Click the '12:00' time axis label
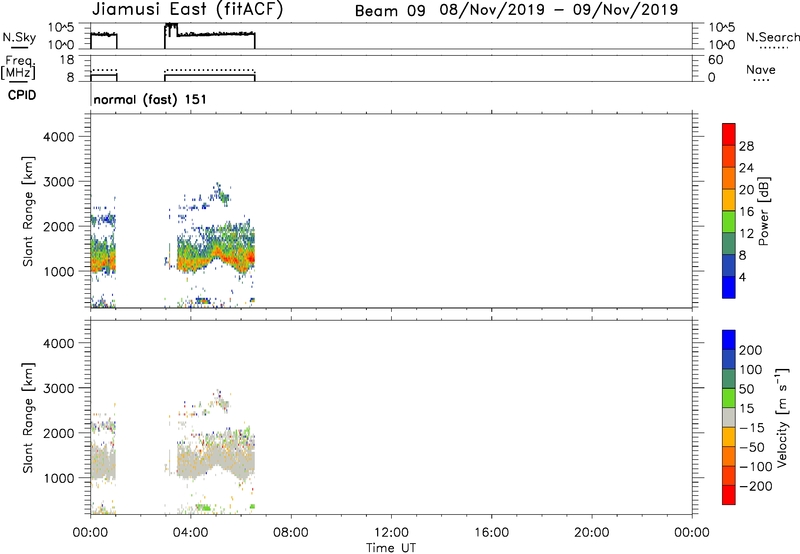This screenshot has width=800, height=554. (x=391, y=533)
